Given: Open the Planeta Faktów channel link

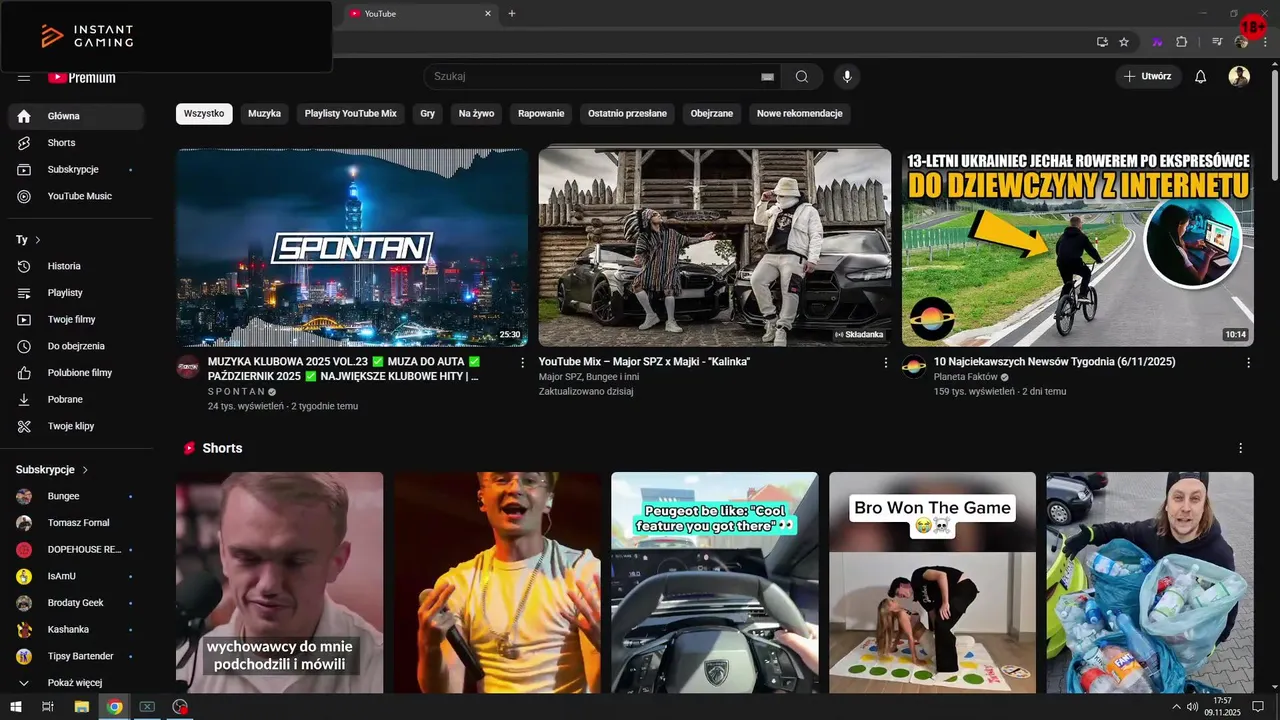Looking at the screenshot, I should point(966,377).
